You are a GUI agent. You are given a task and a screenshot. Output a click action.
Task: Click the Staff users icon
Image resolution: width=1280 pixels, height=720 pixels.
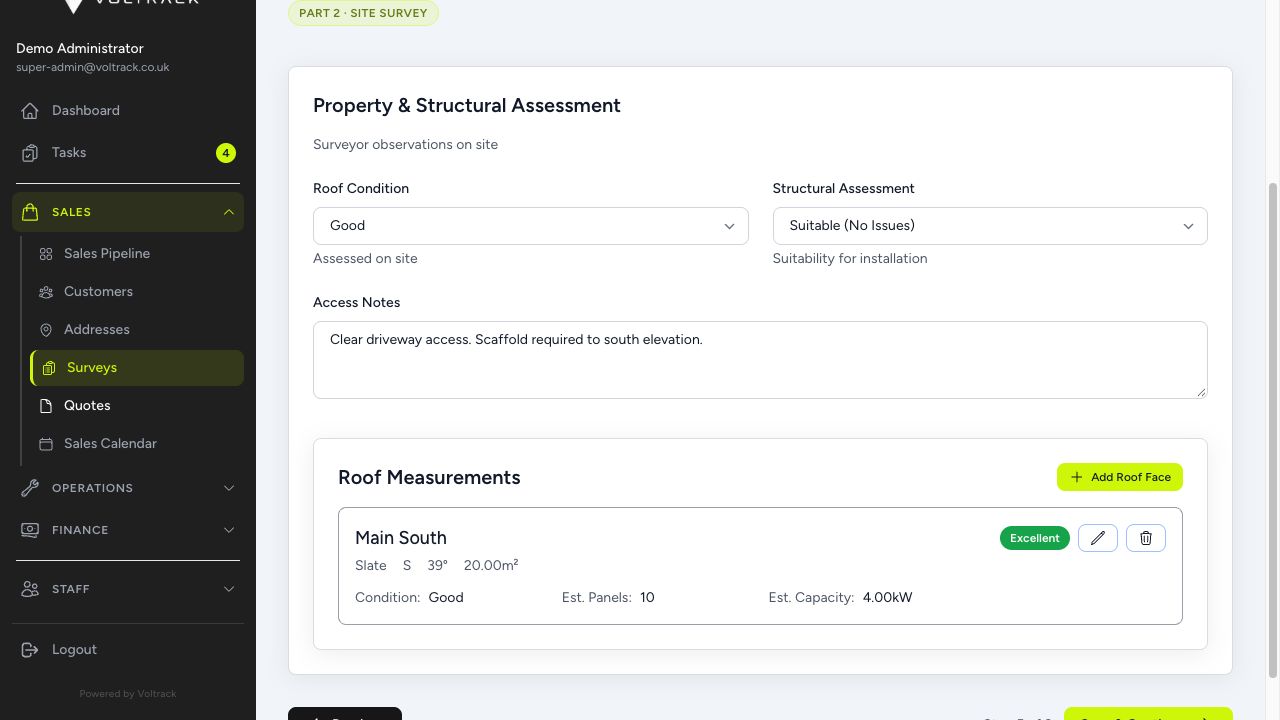(30, 589)
